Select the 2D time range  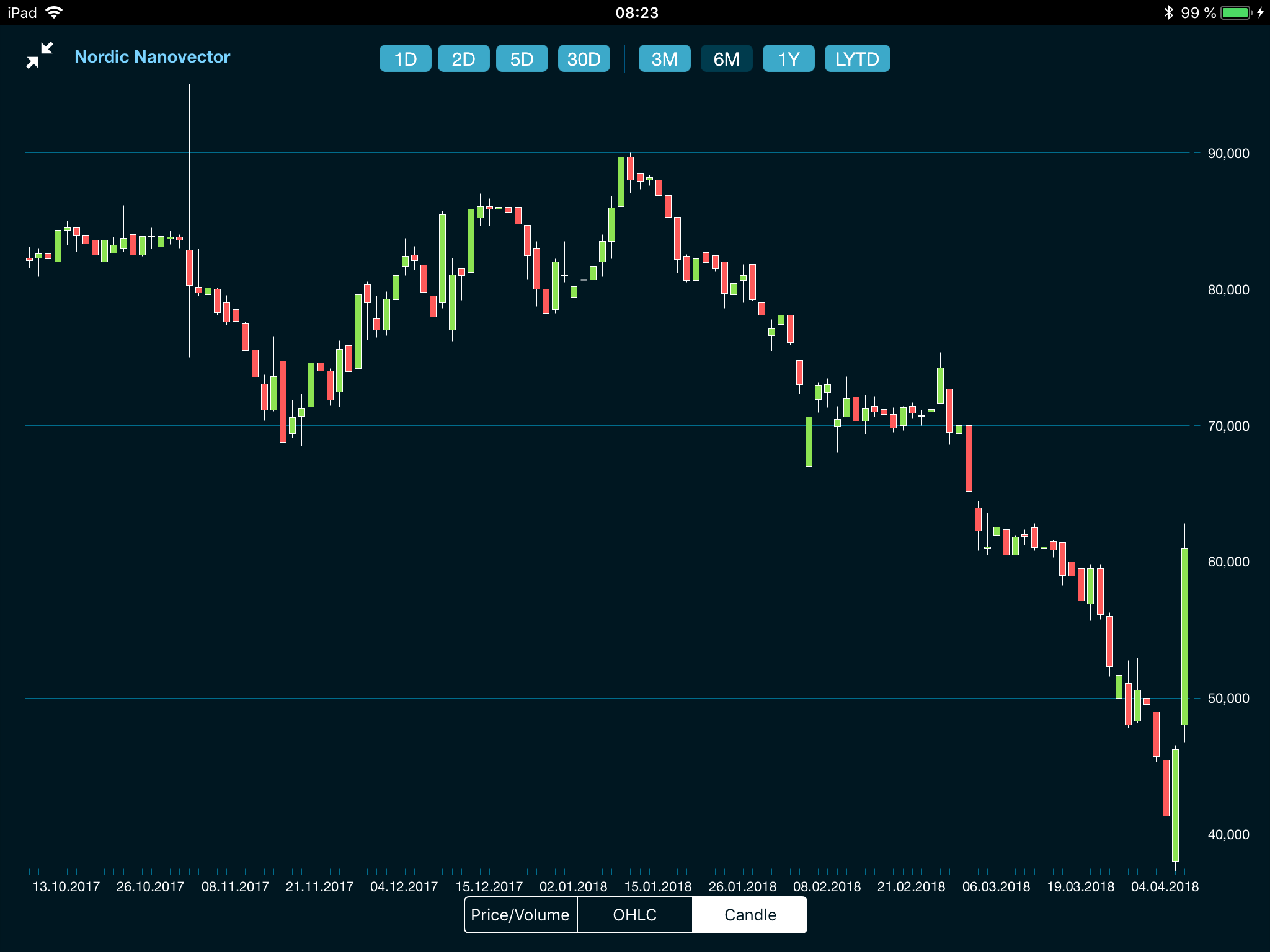coord(463,59)
